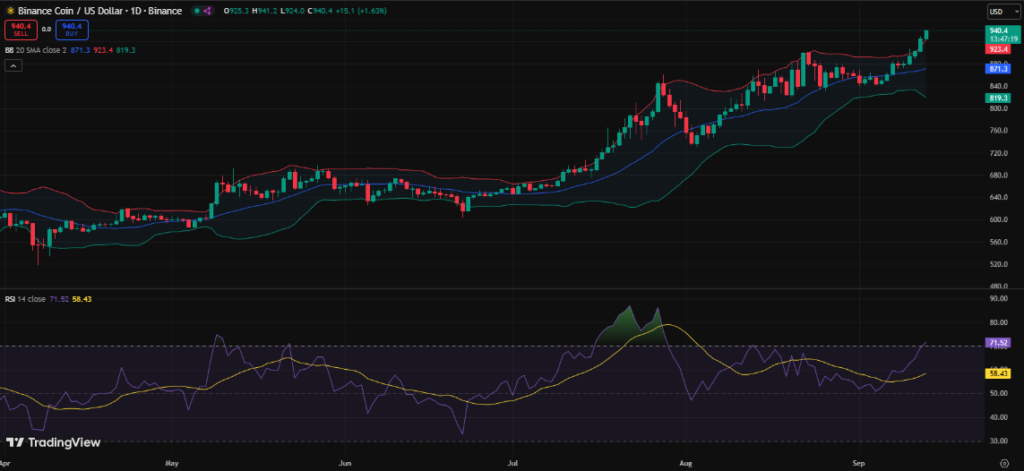
Task: Click the blue 940.4 BUY button
Action: point(72,29)
